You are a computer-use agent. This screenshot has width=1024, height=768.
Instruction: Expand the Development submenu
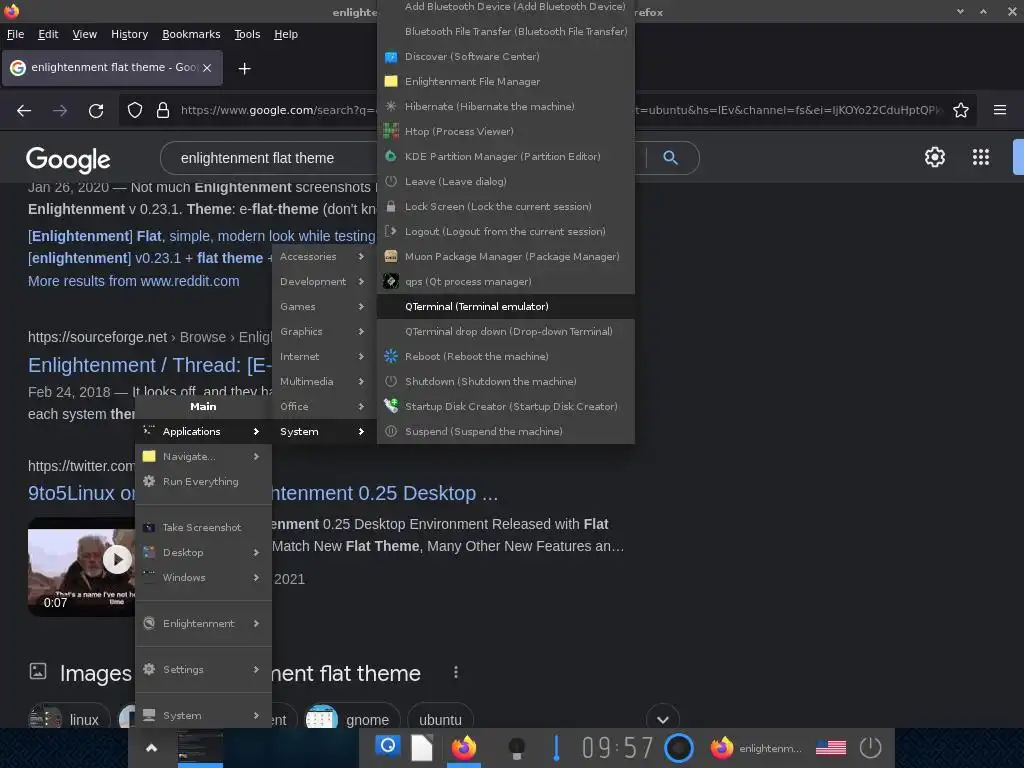tap(323, 281)
